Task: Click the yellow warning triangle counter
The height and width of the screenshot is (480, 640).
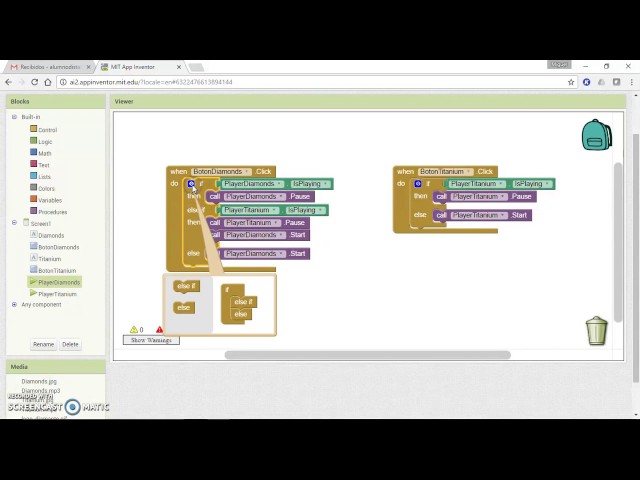Action: [136, 329]
